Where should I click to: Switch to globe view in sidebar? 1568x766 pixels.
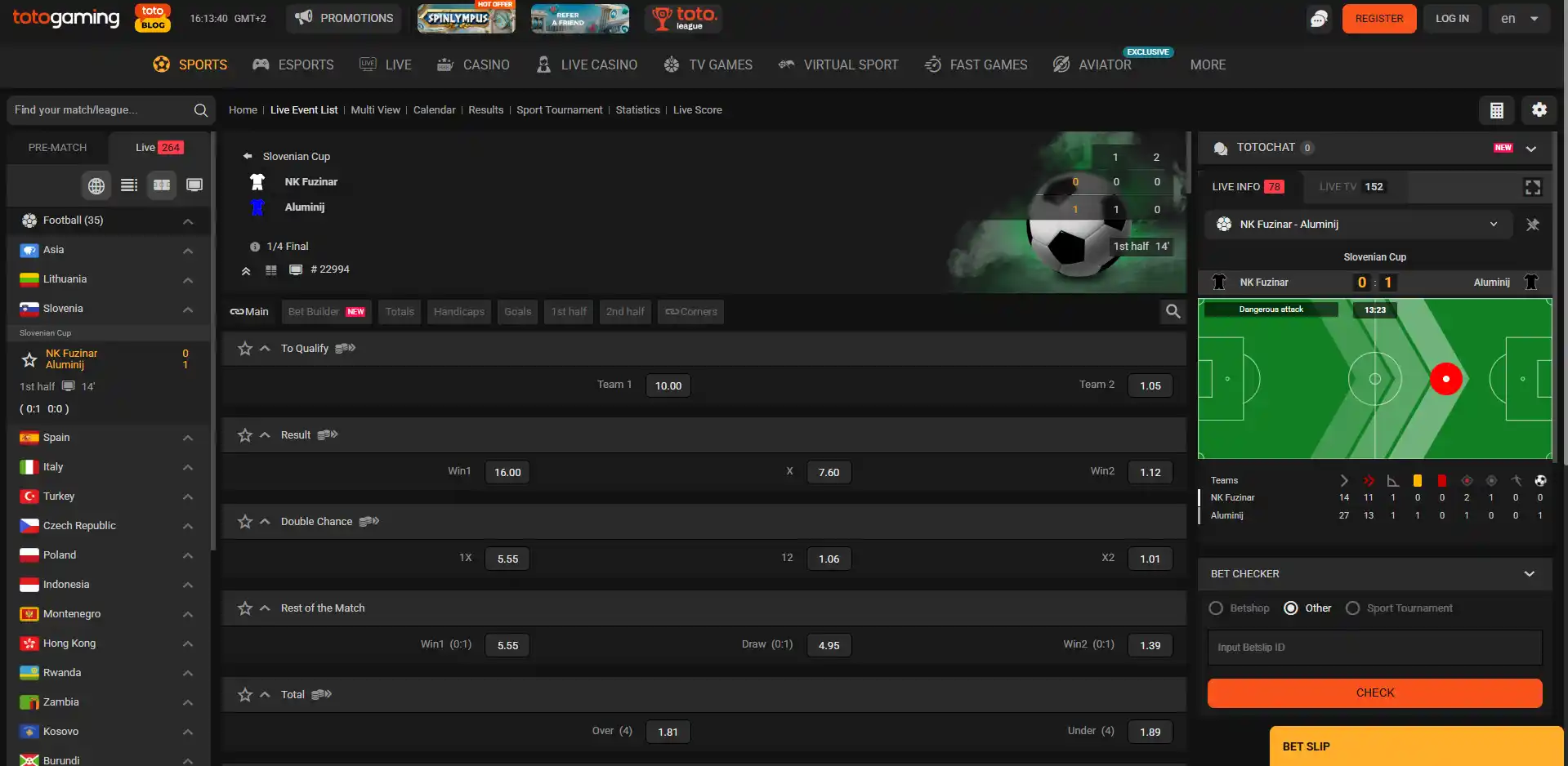(x=96, y=185)
